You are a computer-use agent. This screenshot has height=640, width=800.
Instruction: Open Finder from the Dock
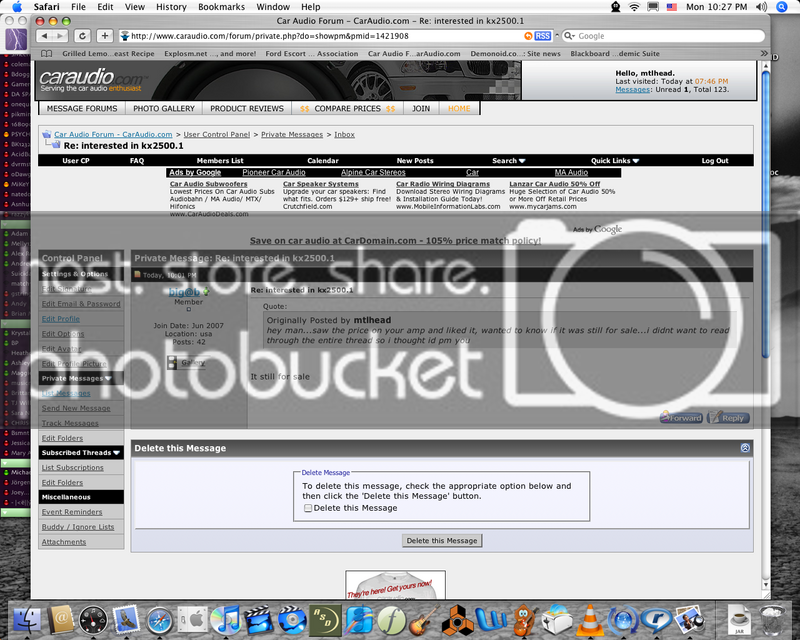[x=27, y=619]
